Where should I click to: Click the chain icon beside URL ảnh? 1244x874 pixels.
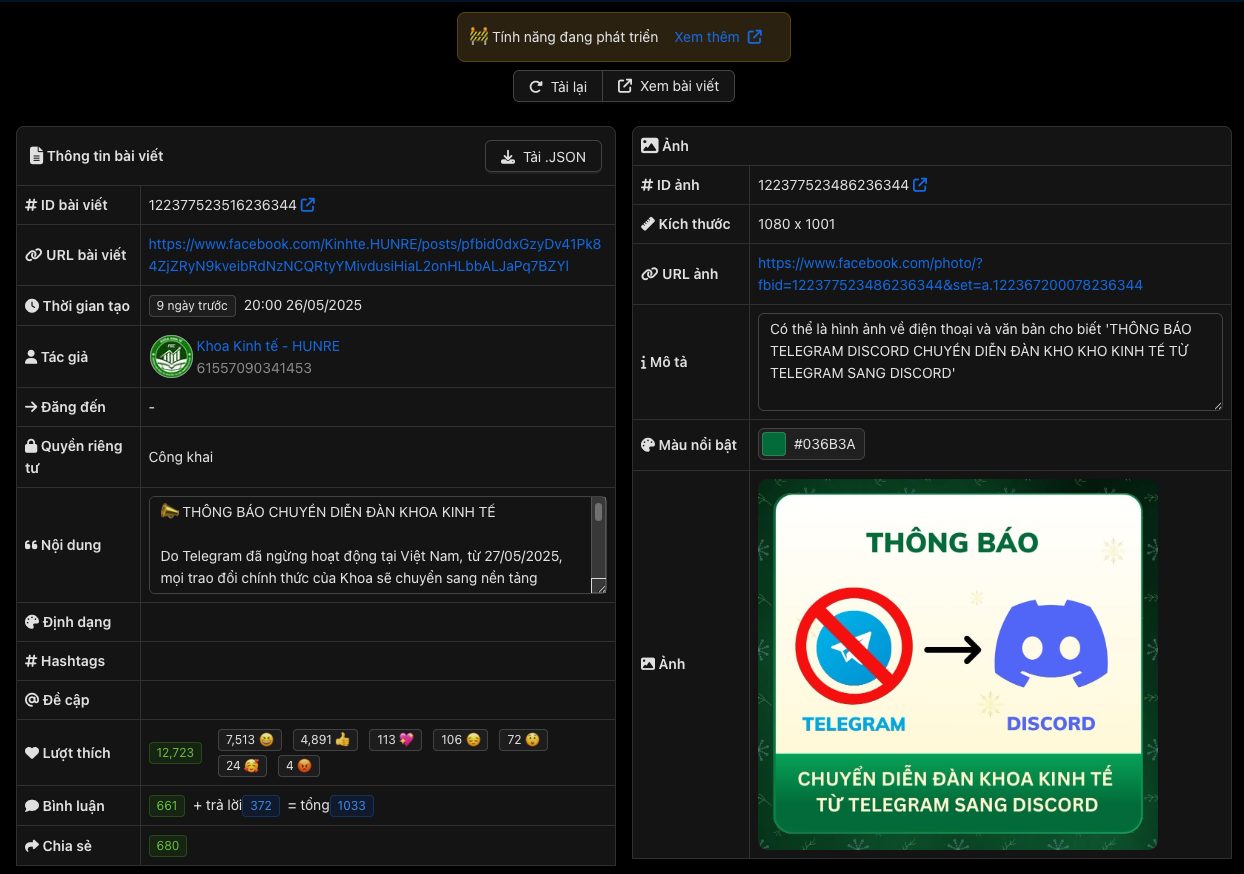point(649,274)
